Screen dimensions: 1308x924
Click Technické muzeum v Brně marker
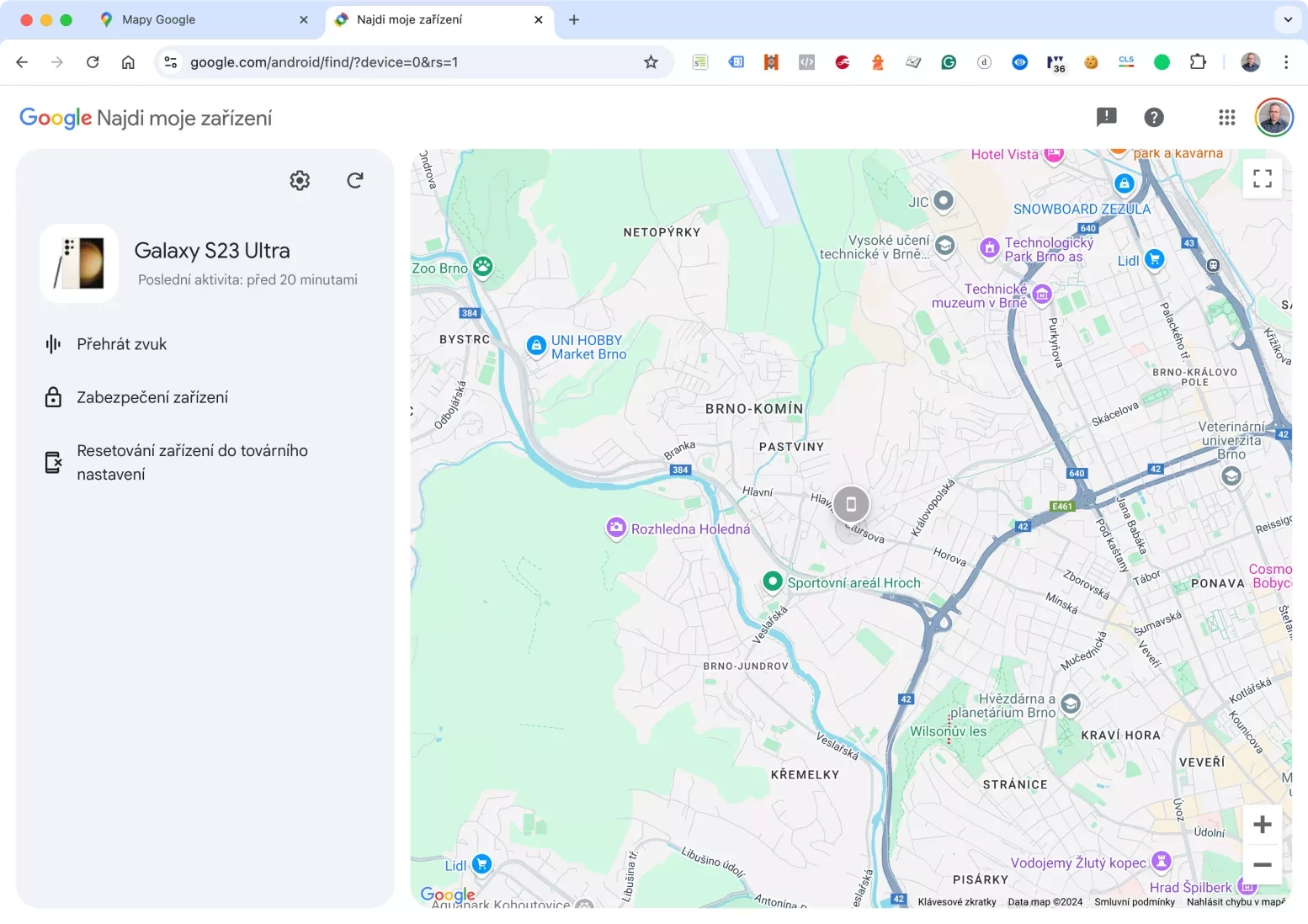click(x=1042, y=294)
